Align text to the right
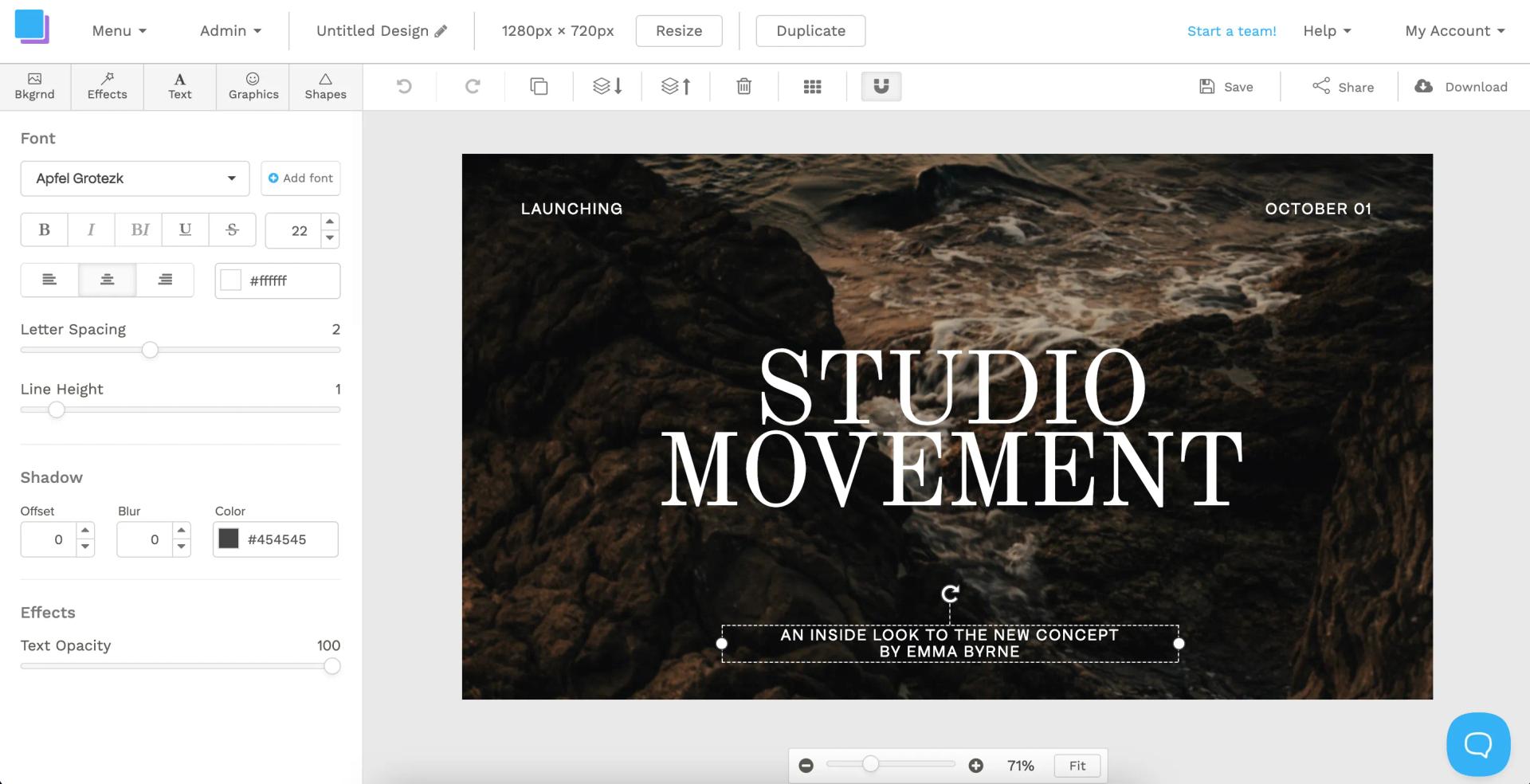The width and height of the screenshot is (1530, 784). click(x=165, y=280)
